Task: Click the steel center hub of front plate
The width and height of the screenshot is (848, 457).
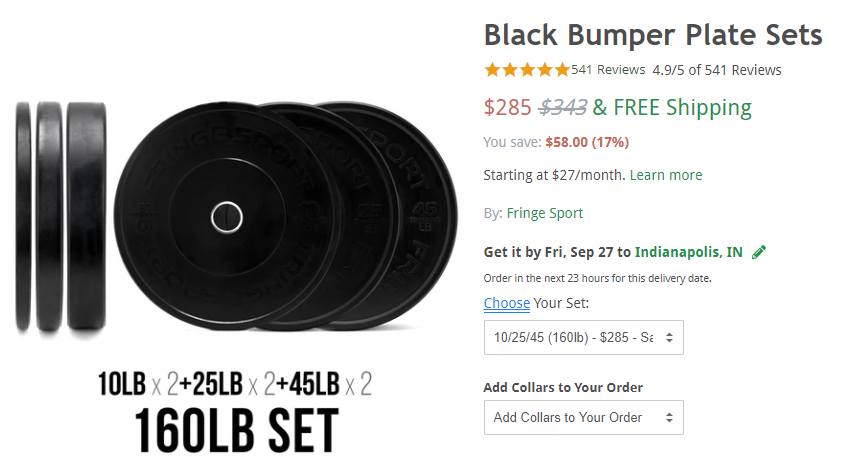Action: point(226,215)
